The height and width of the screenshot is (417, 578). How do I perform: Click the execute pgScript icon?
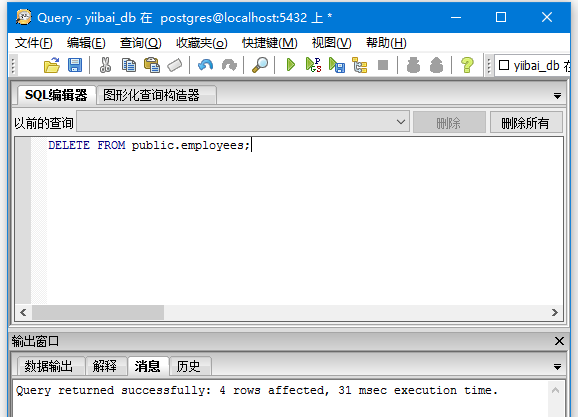pos(313,65)
